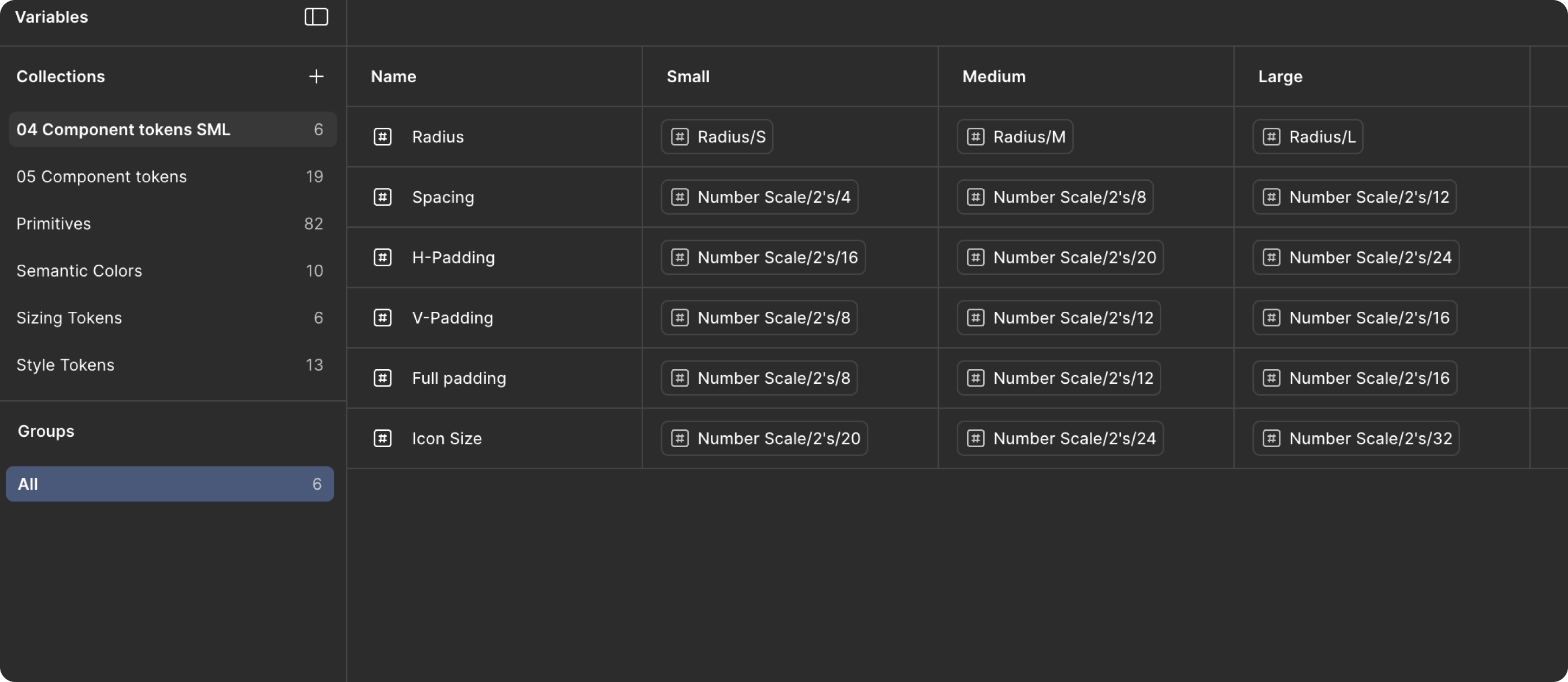1568x682 pixels.
Task: Click the Radius/L alias value chip
Action: [x=1308, y=137]
